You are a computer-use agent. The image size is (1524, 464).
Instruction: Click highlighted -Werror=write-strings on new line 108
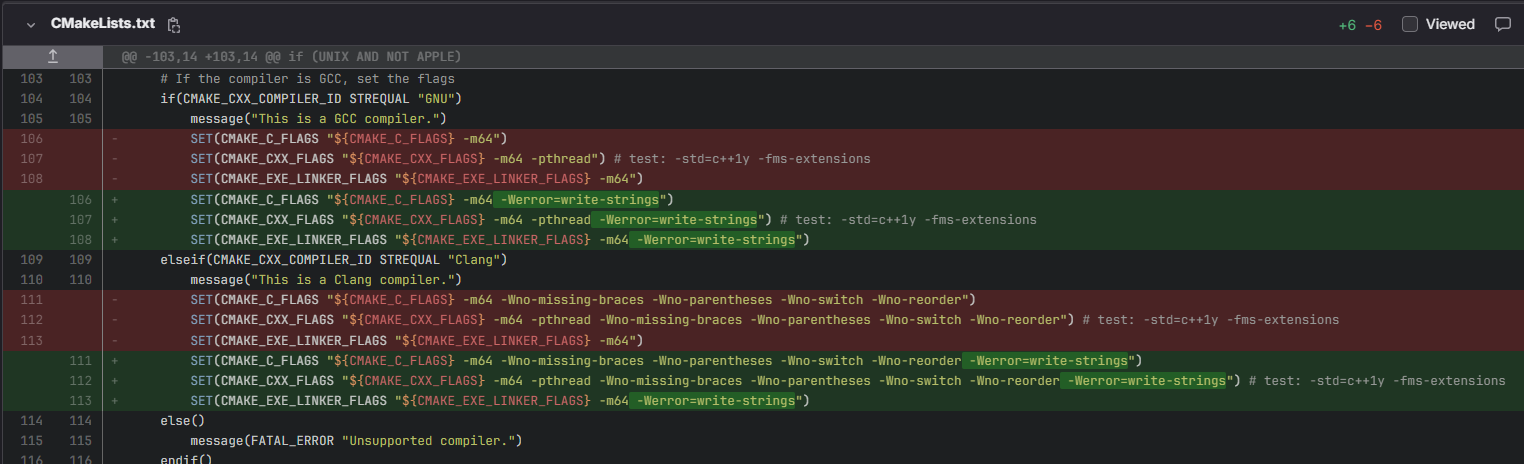pos(713,239)
